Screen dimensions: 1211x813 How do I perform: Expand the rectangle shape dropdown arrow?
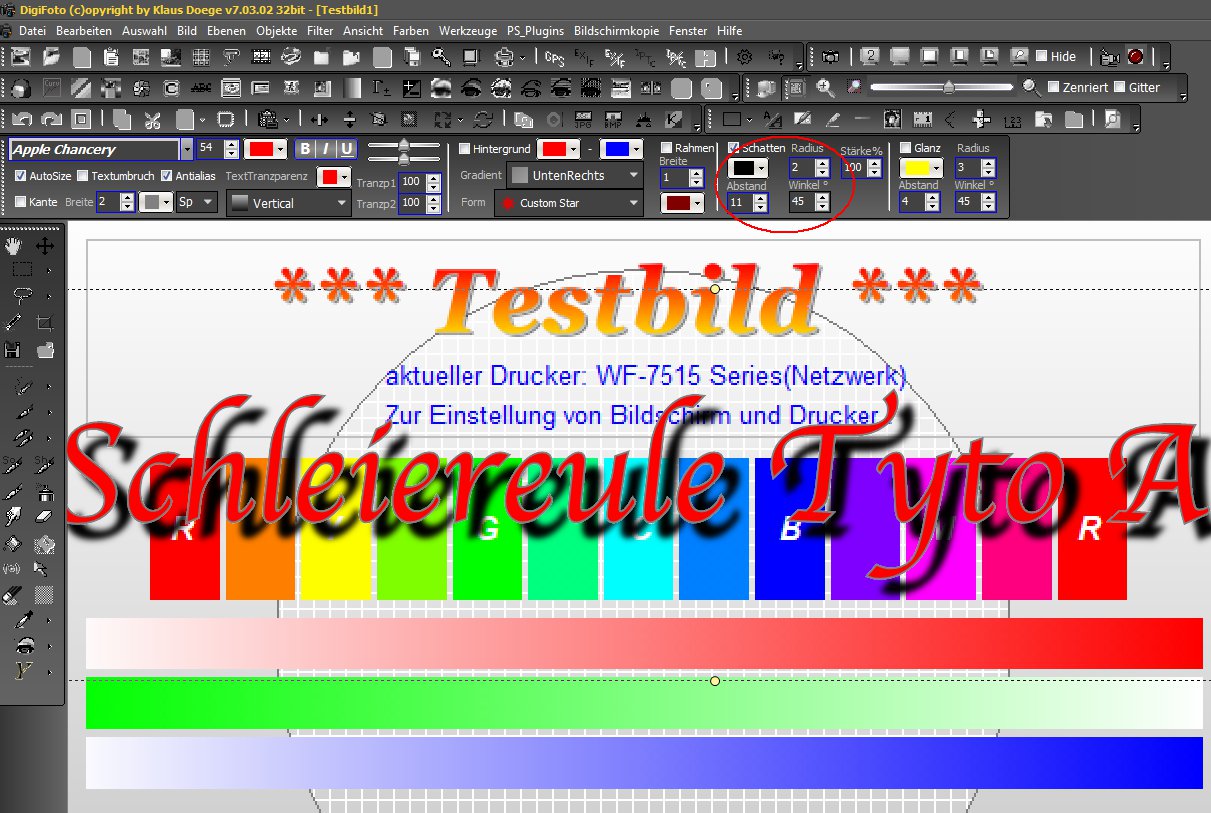tap(749, 119)
